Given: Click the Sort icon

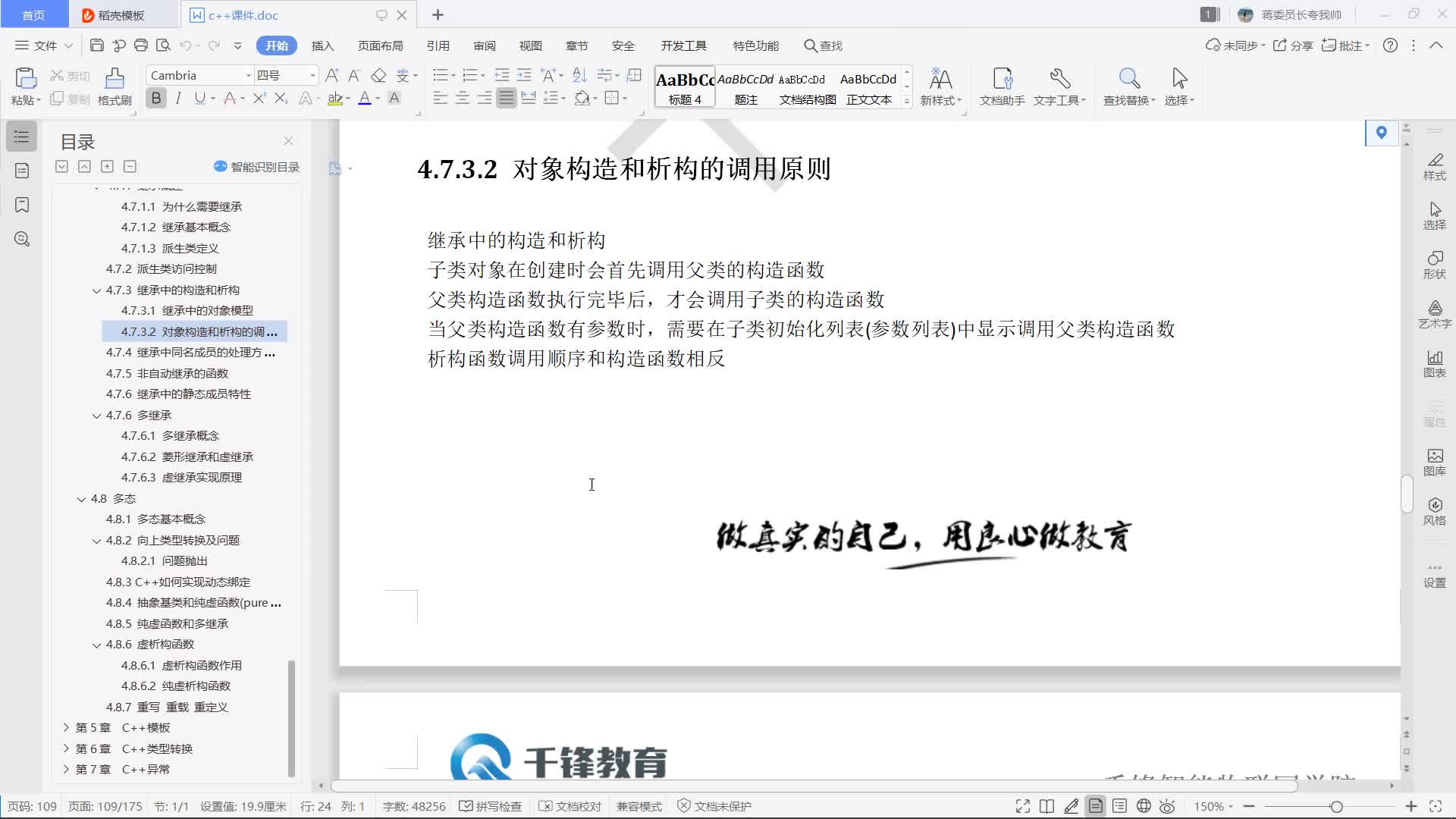Looking at the screenshot, I should tap(579, 75).
